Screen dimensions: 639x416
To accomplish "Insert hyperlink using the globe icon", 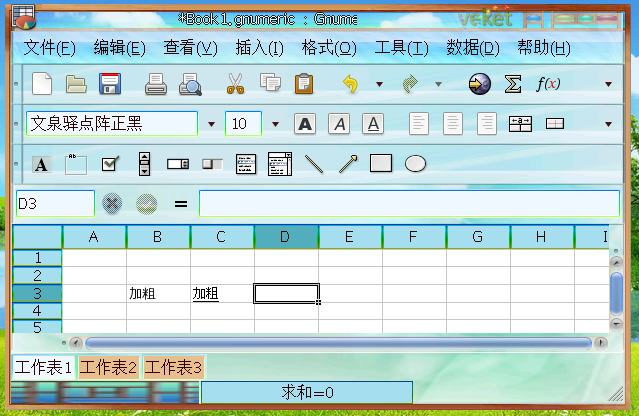I will [x=479, y=84].
